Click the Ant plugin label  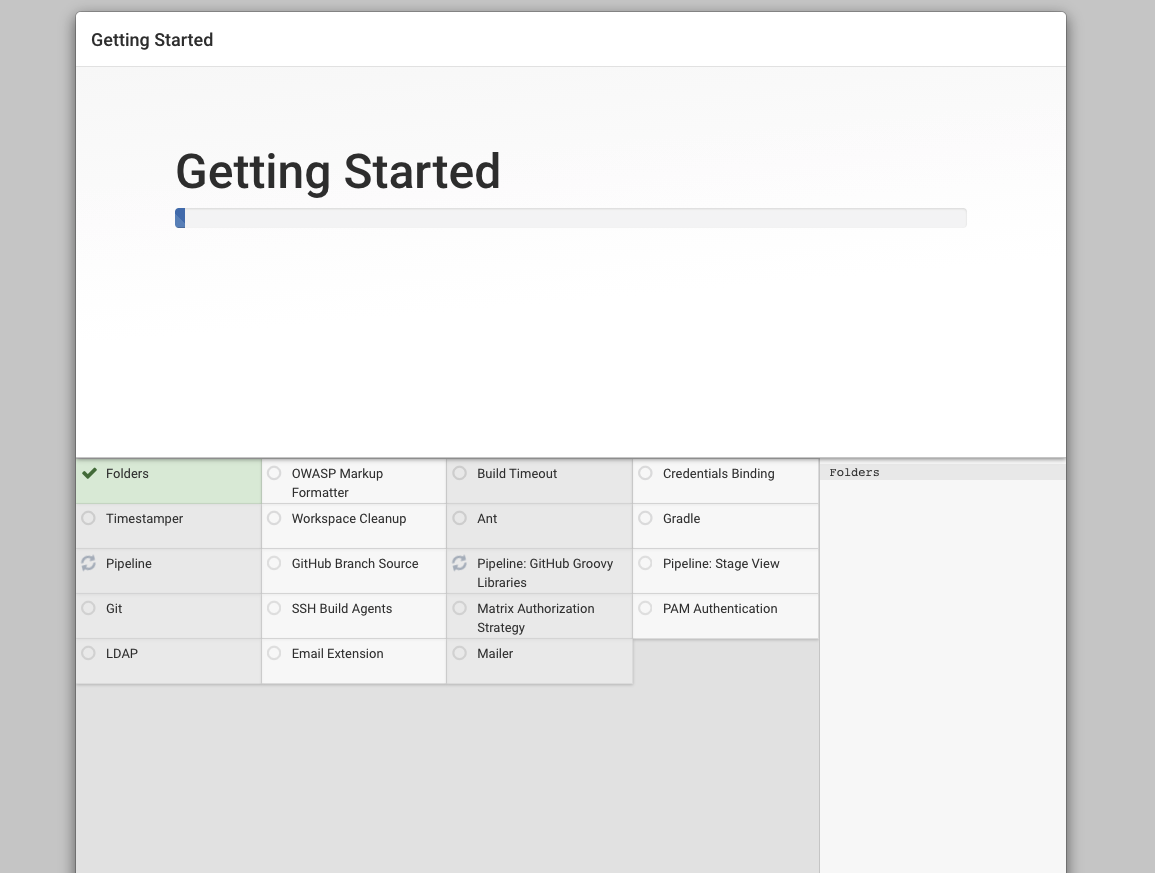(x=487, y=519)
